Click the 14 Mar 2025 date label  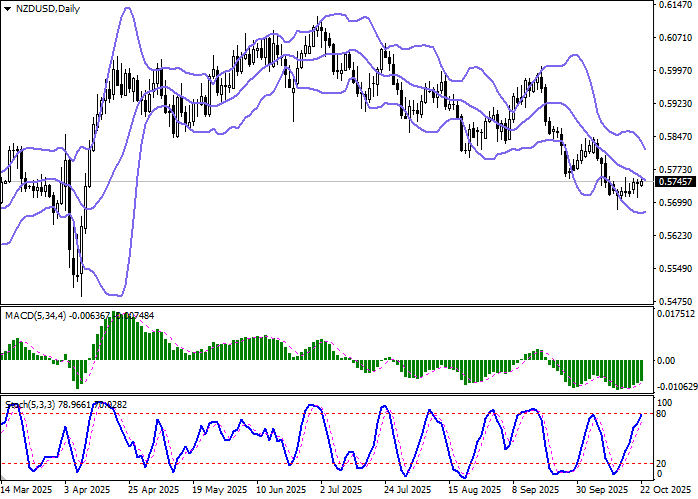point(27,491)
